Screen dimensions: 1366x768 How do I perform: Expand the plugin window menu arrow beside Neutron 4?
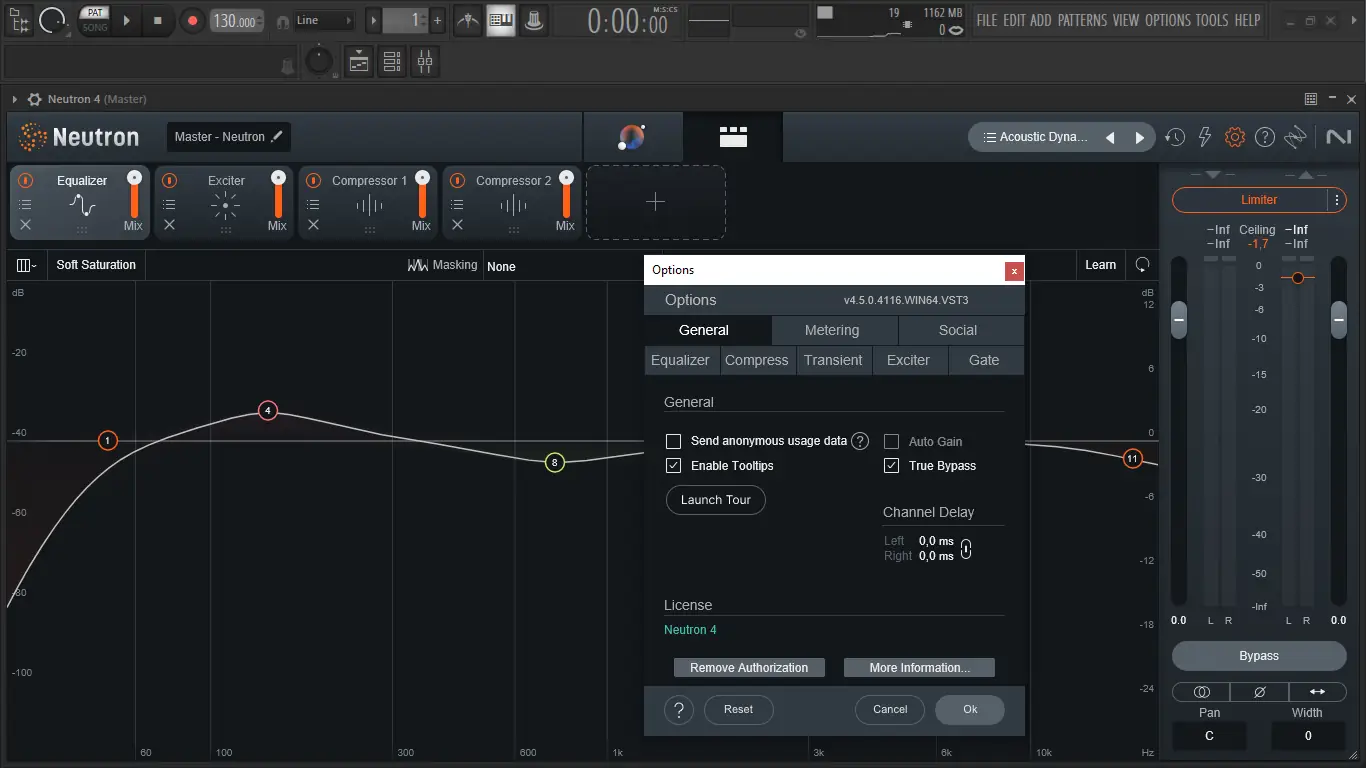click(15, 99)
